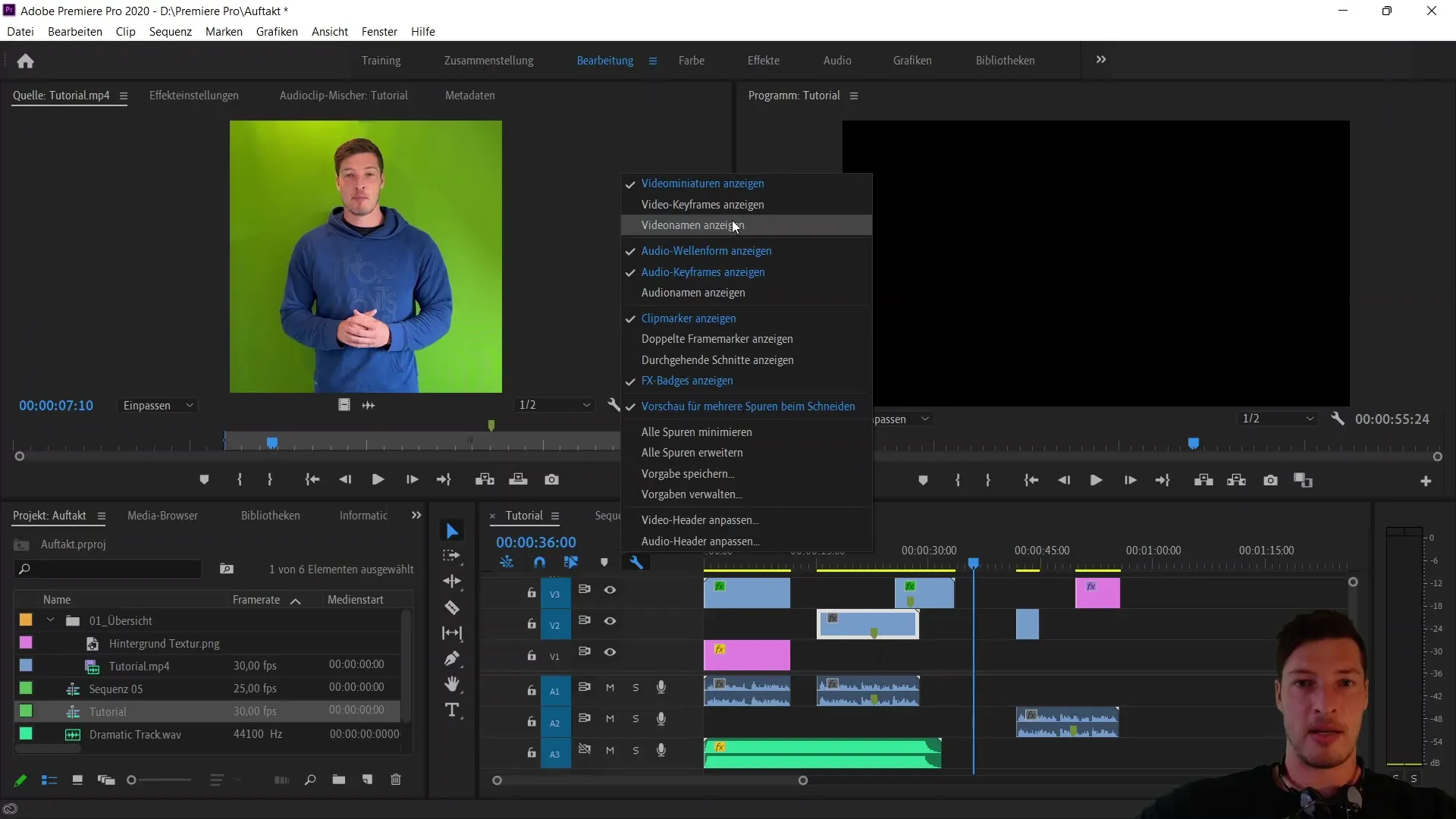1456x819 pixels.
Task: Click the Home icon
Action: pyautogui.click(x=25, y=61)
